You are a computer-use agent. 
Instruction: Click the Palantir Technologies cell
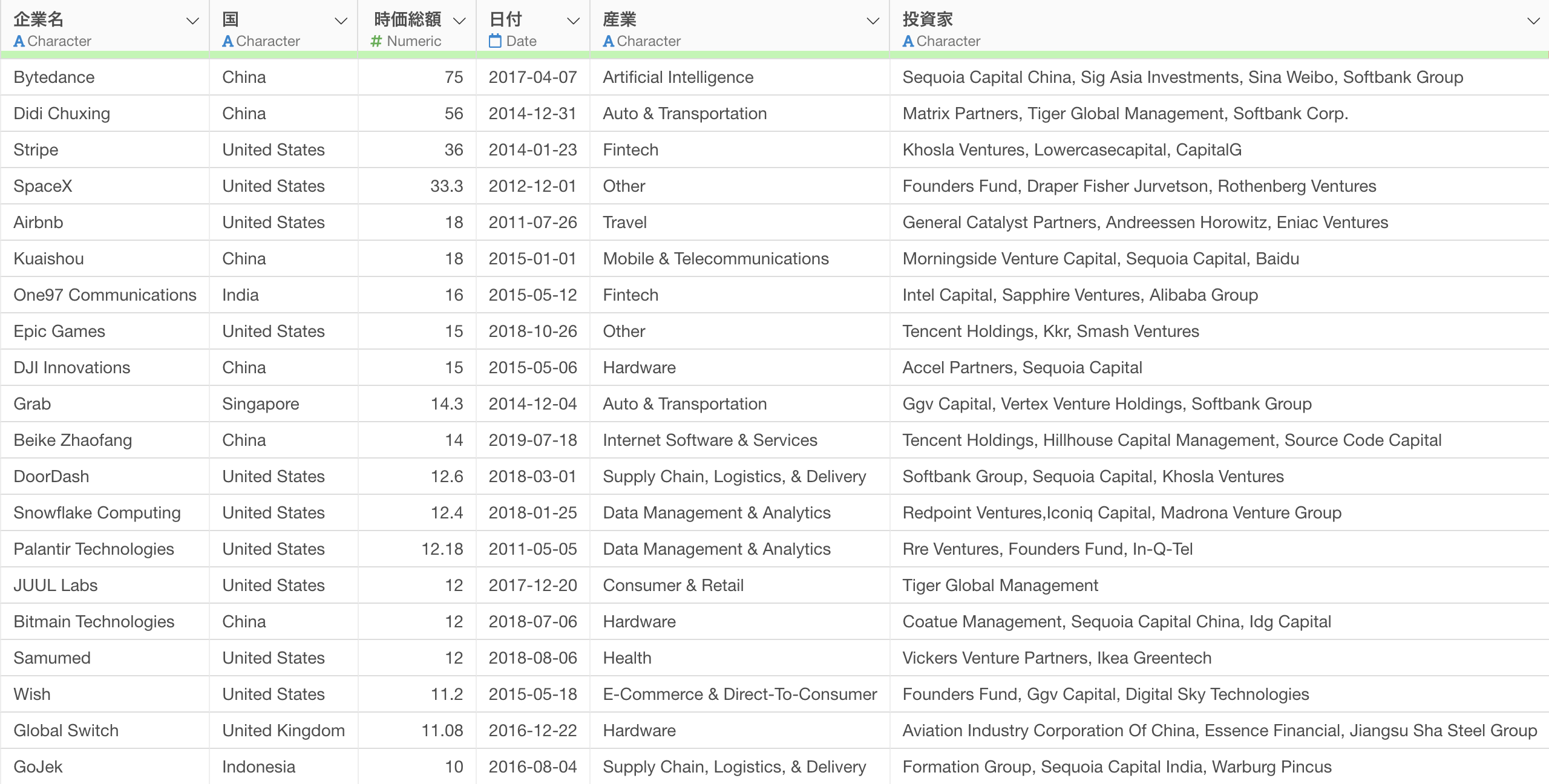coord(105,549)
